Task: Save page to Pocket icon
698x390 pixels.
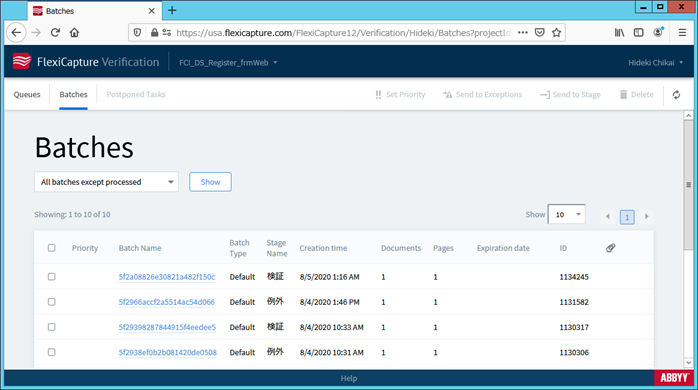Action: (540, 32)
